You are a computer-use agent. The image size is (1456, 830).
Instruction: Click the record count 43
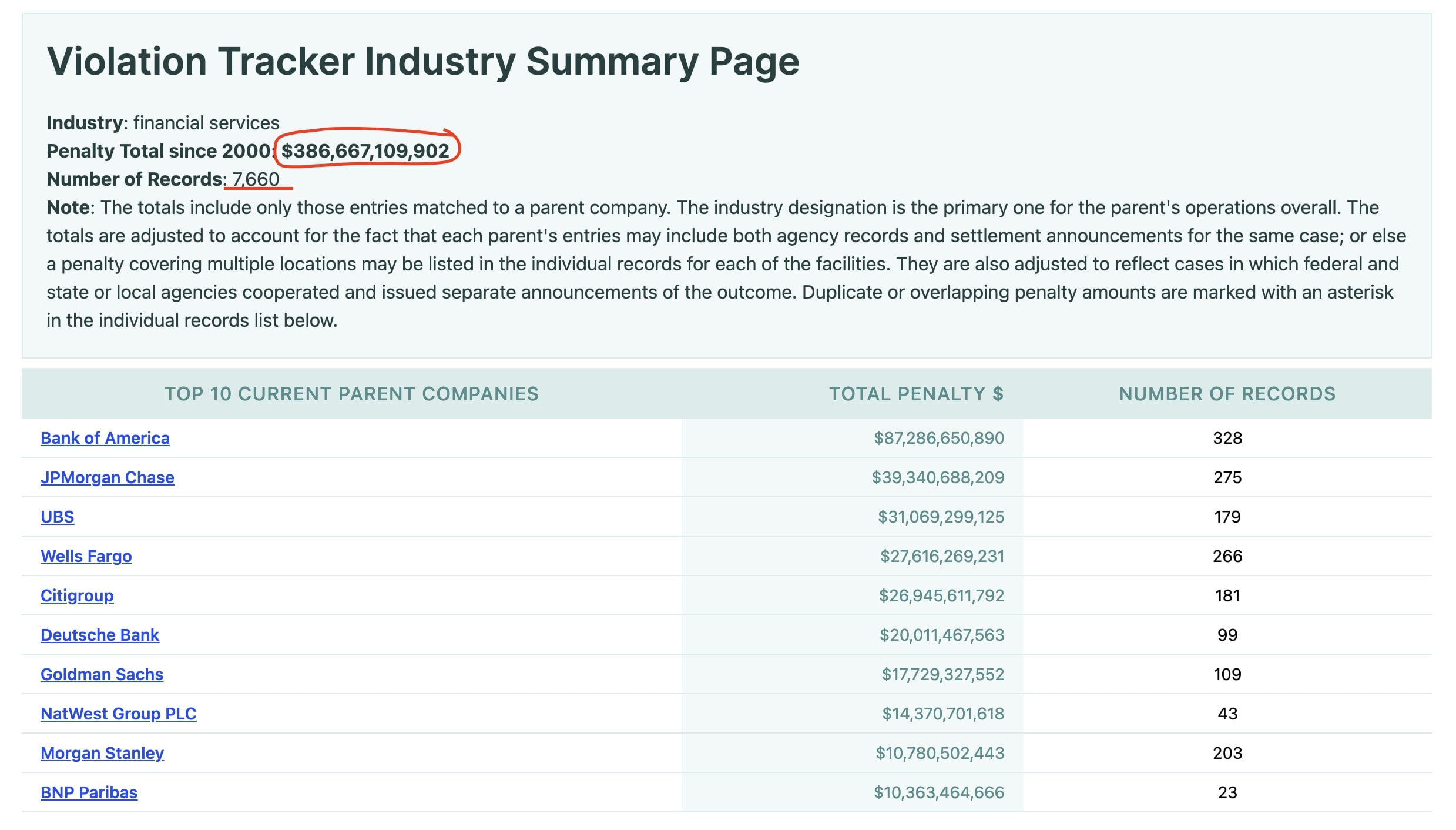click(1227, 714)
